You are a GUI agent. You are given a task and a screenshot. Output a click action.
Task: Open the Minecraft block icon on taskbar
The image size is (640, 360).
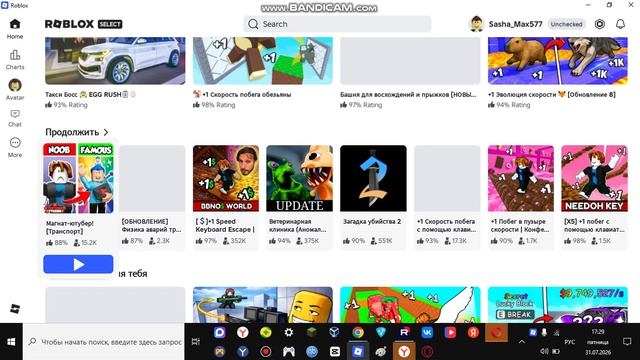(x=312, y=333)
